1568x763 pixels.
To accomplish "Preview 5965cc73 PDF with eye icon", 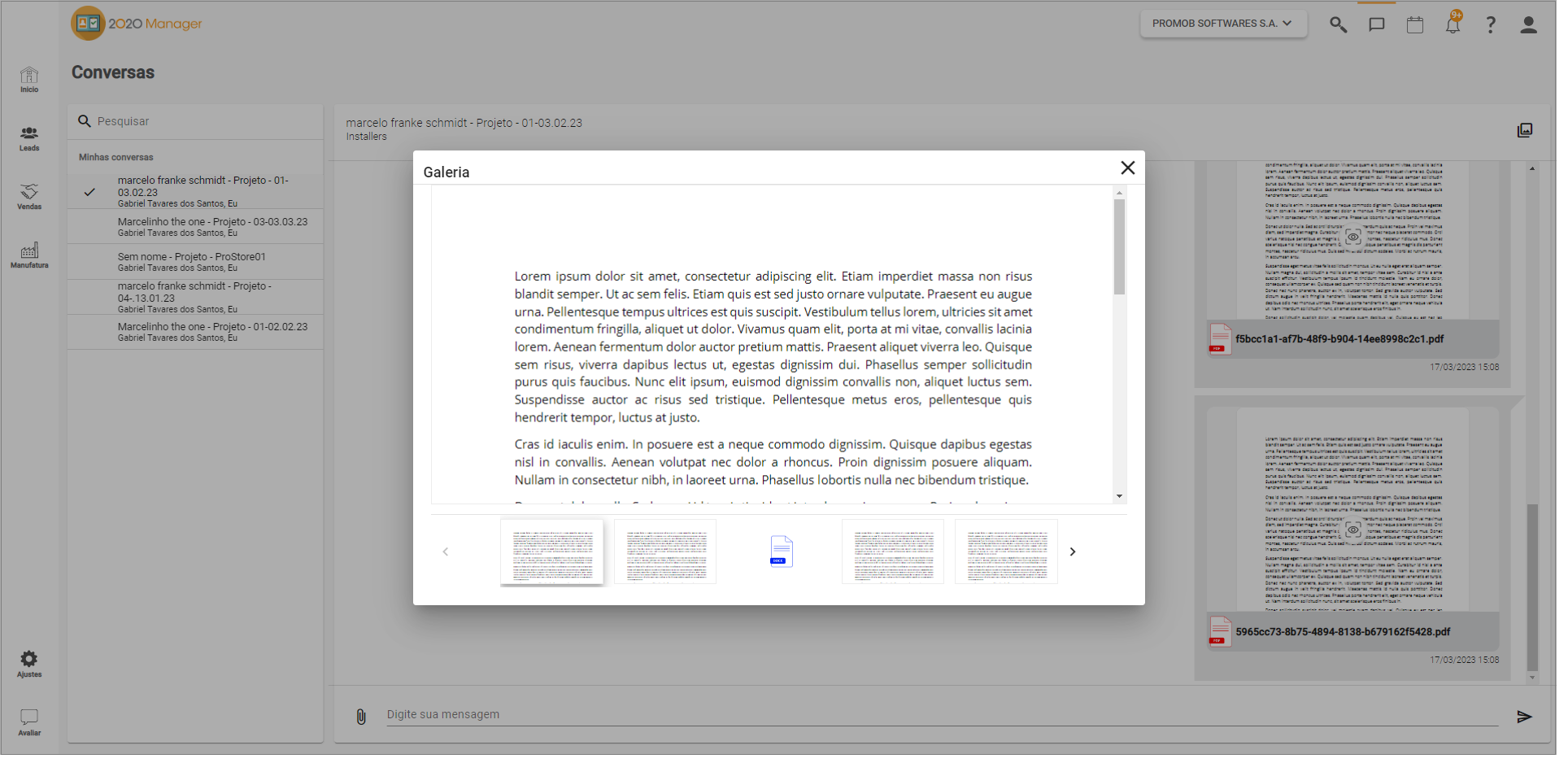I will pos(1352,530).
